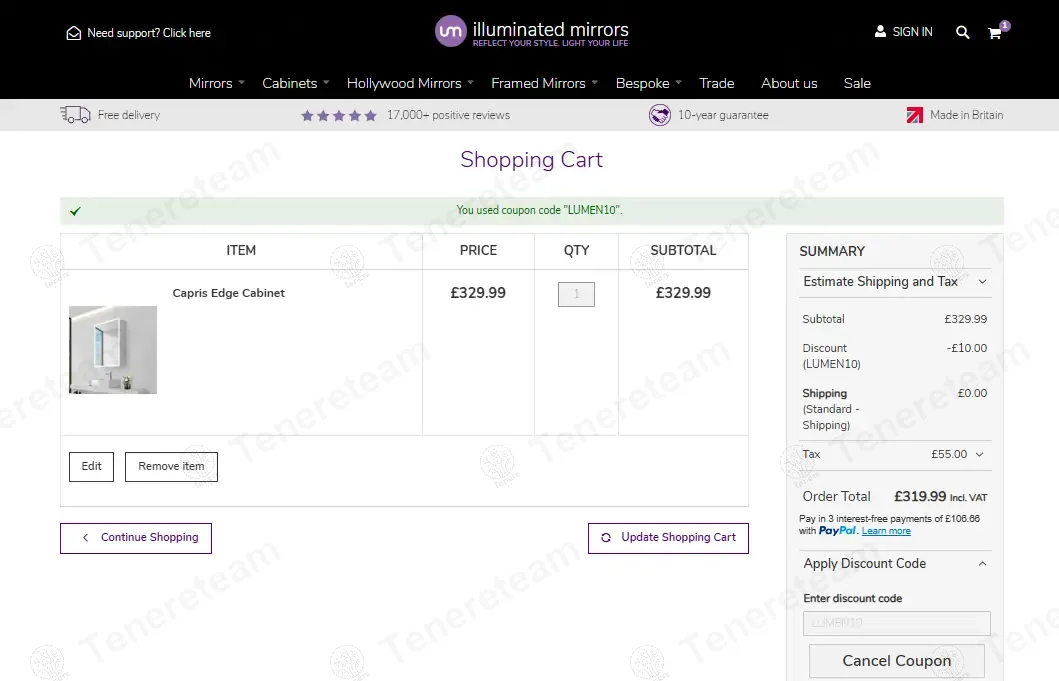Open the Sale menu item

point(857,83)
